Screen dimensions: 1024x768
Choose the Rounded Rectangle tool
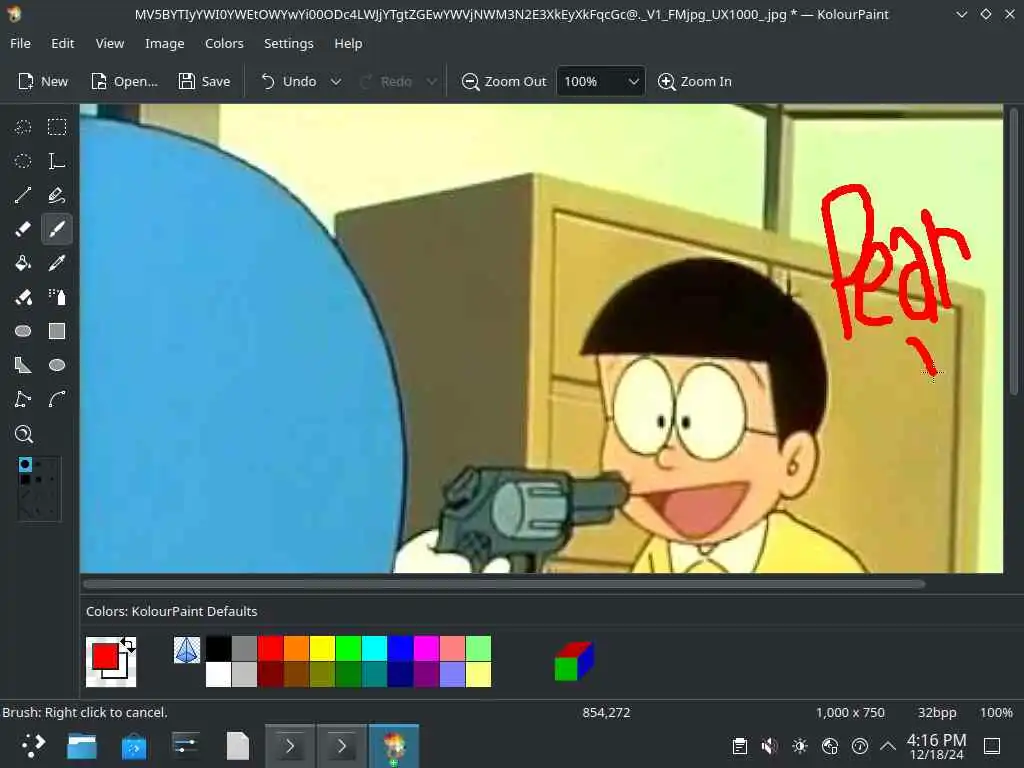tap(23, 331)
